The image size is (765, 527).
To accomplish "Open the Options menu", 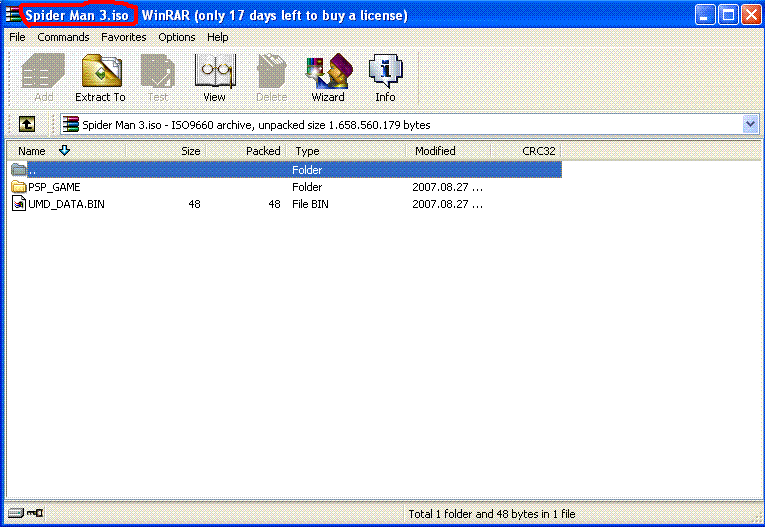I will [x=177, y=37].
